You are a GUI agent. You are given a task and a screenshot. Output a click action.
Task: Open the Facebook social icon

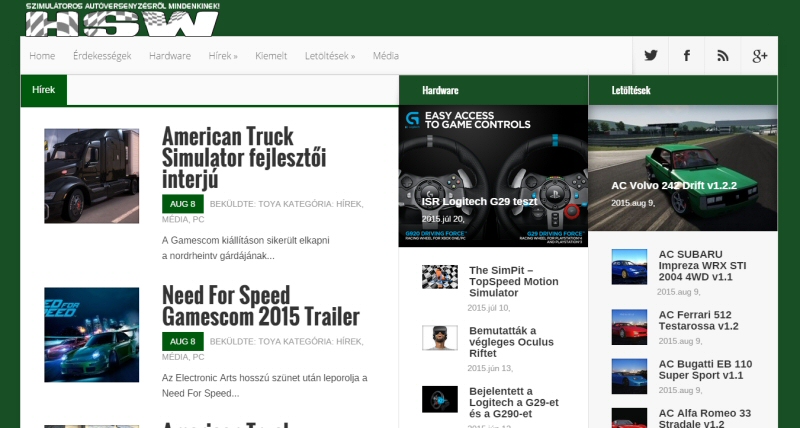click(687, 56)
